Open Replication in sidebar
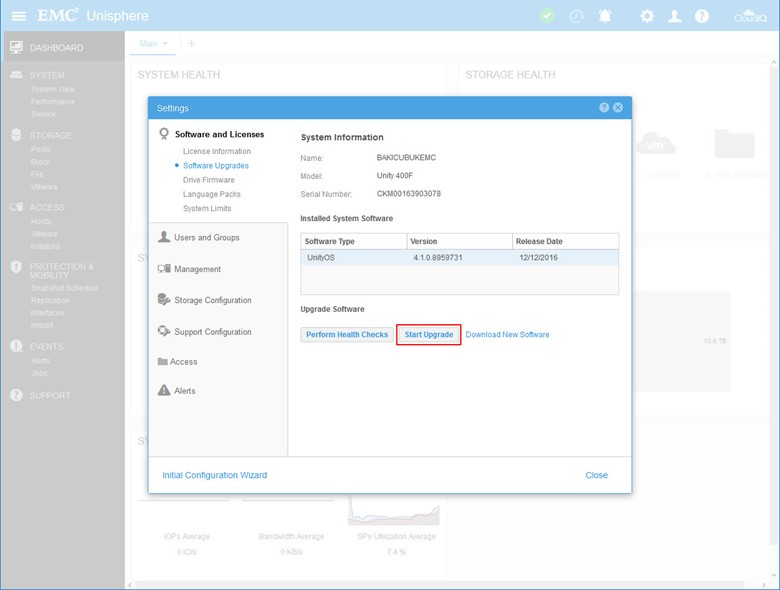 pos(50,300)
